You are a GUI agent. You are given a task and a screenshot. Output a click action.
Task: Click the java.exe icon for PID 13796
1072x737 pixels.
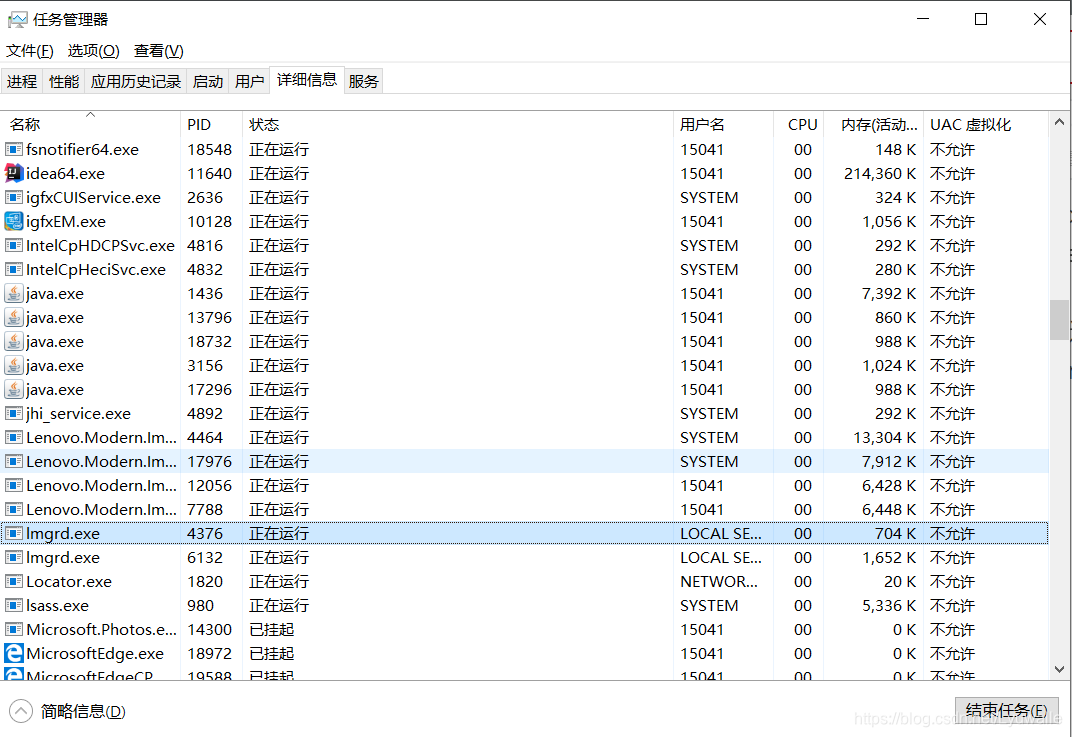14,317
